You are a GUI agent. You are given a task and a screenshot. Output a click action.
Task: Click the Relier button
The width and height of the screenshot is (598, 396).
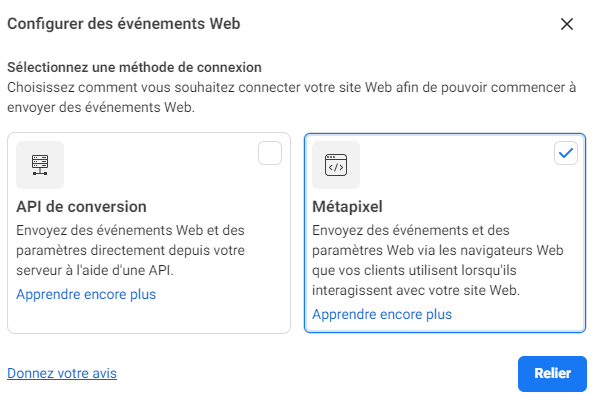(552, 373)
